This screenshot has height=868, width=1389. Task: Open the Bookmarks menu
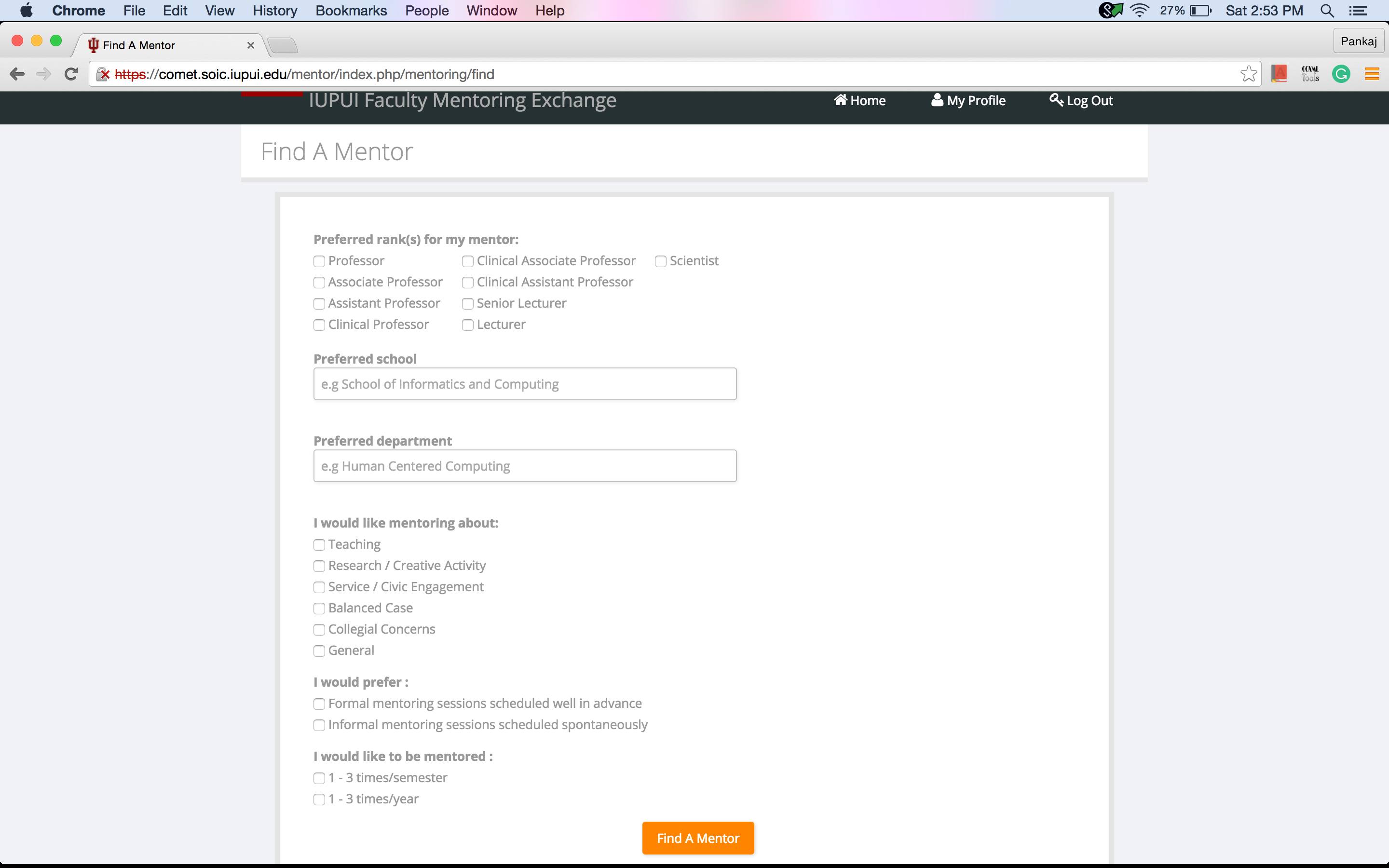pyautogui.click(x=351, y=11)
